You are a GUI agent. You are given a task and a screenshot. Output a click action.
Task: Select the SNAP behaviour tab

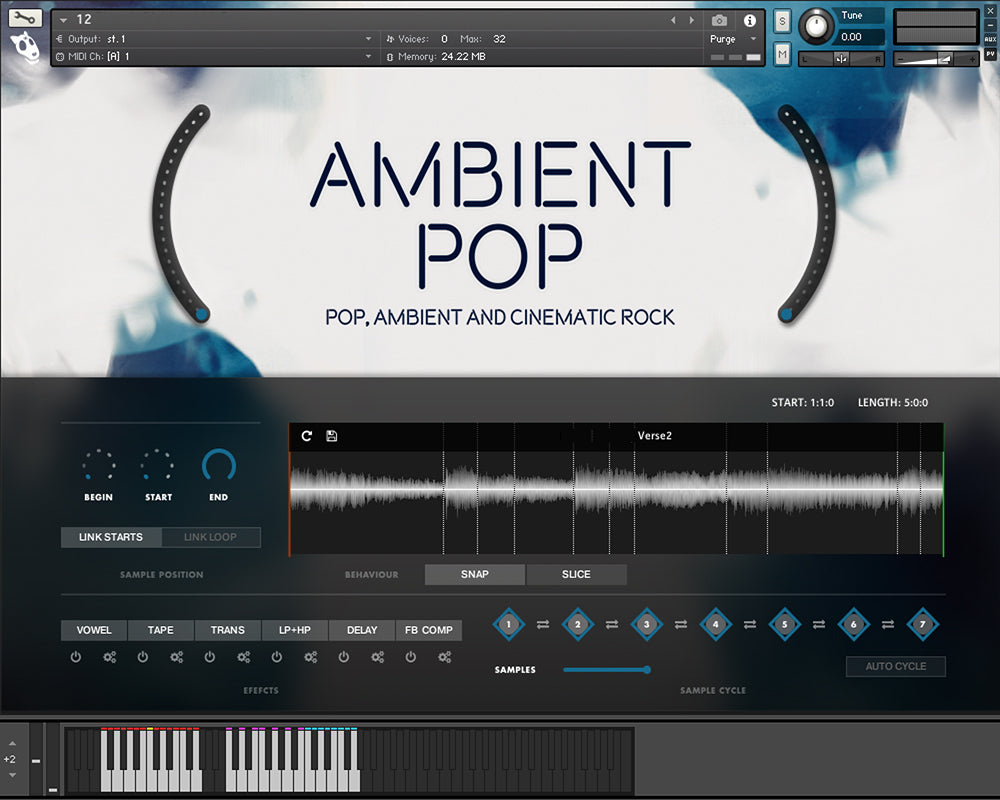pyautogui.click(x=475, y=574)
